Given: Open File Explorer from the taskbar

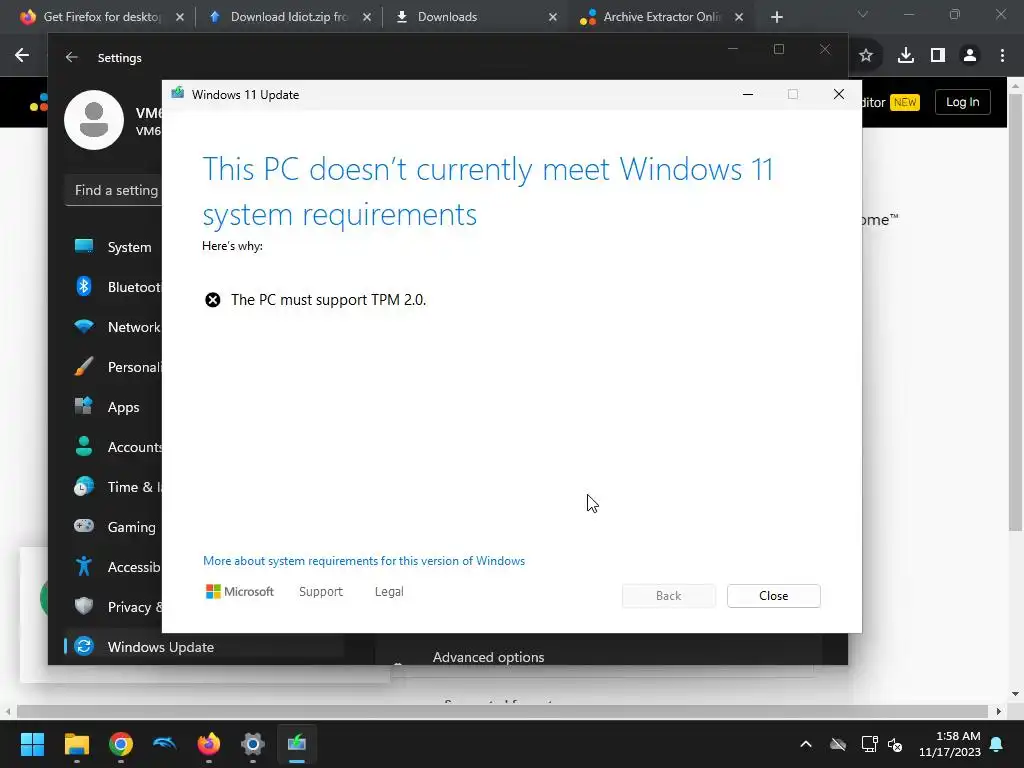Looking at the screenshot, I should [76, 744].
